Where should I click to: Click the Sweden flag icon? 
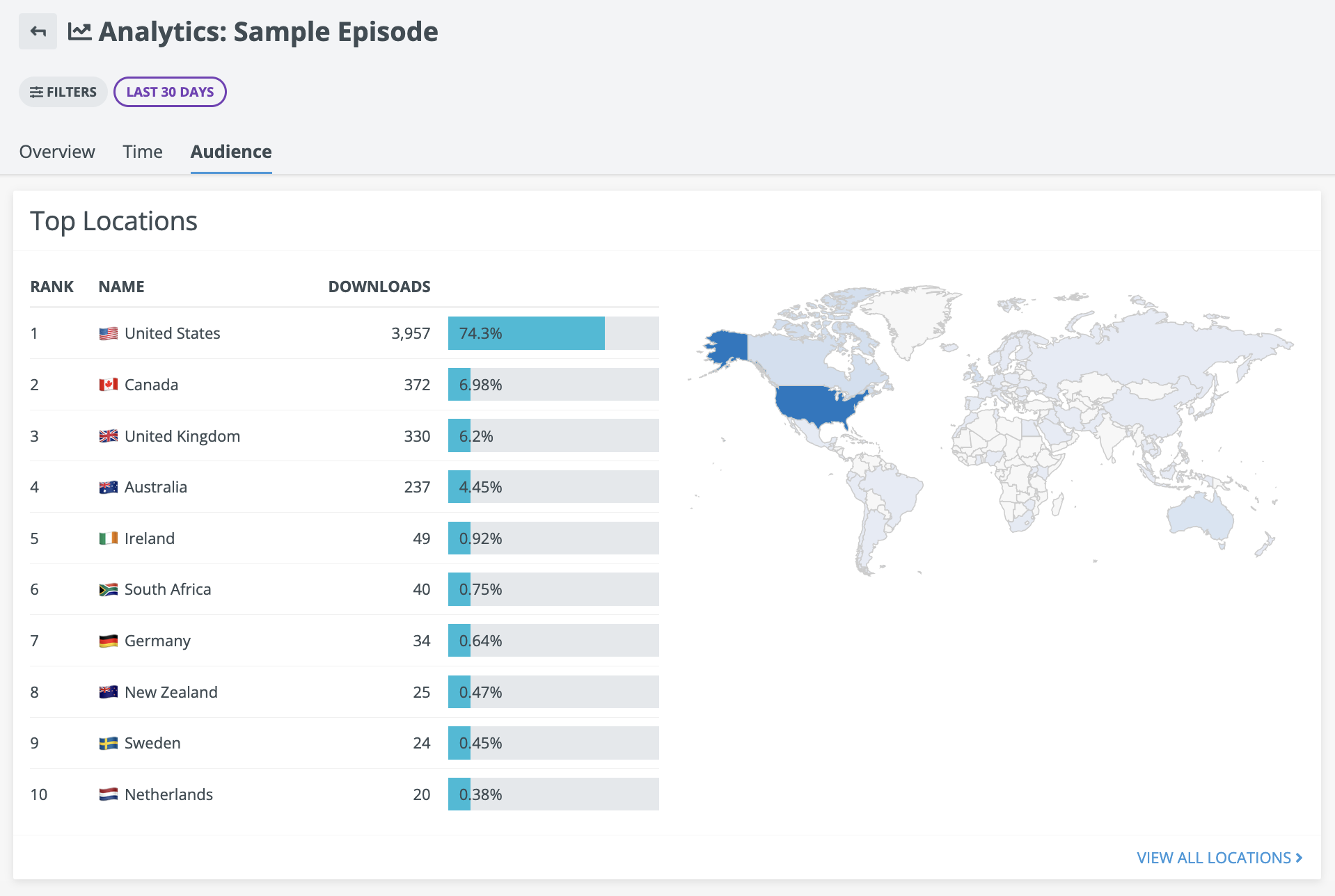point(108,744)
